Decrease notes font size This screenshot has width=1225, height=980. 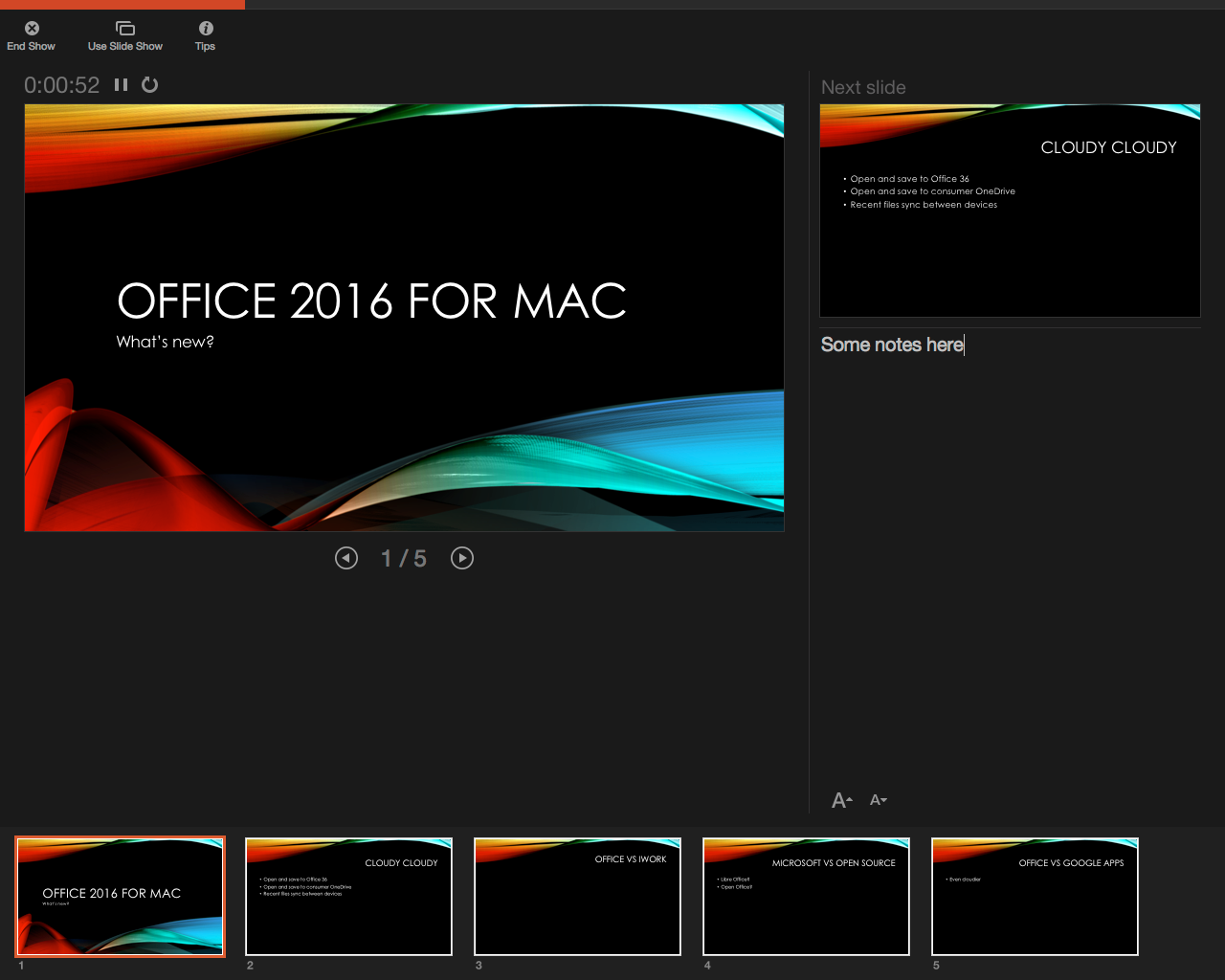pos(879,800)
